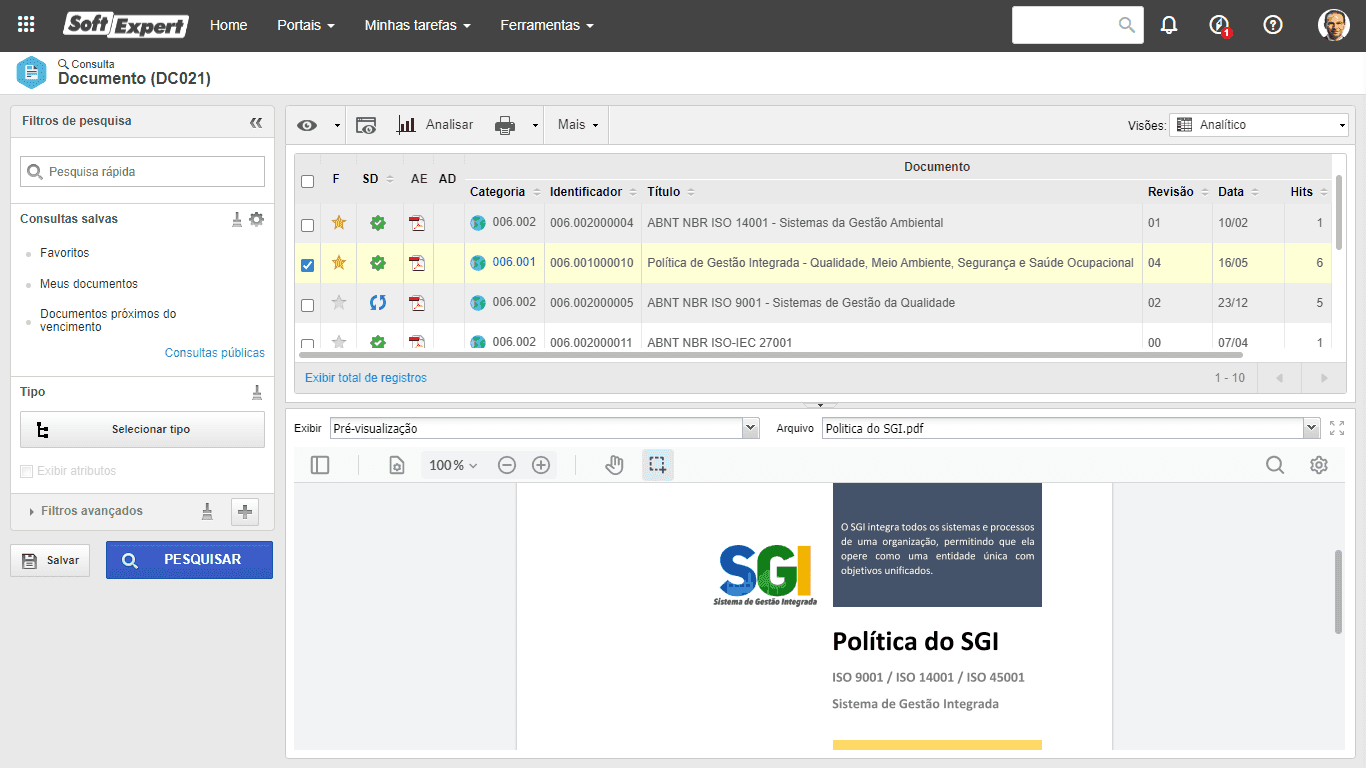
Task: Click the PESQUISAR button
Action: pos(189,560)
